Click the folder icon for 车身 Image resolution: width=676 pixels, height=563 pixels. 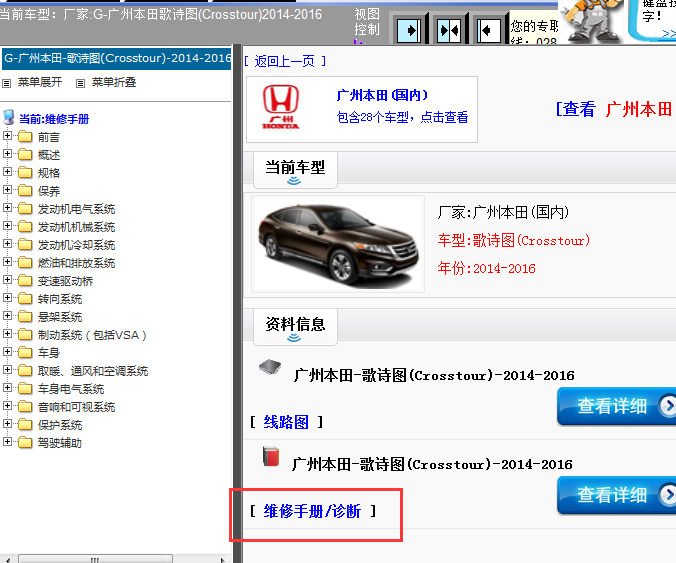[x=25, y=353]
